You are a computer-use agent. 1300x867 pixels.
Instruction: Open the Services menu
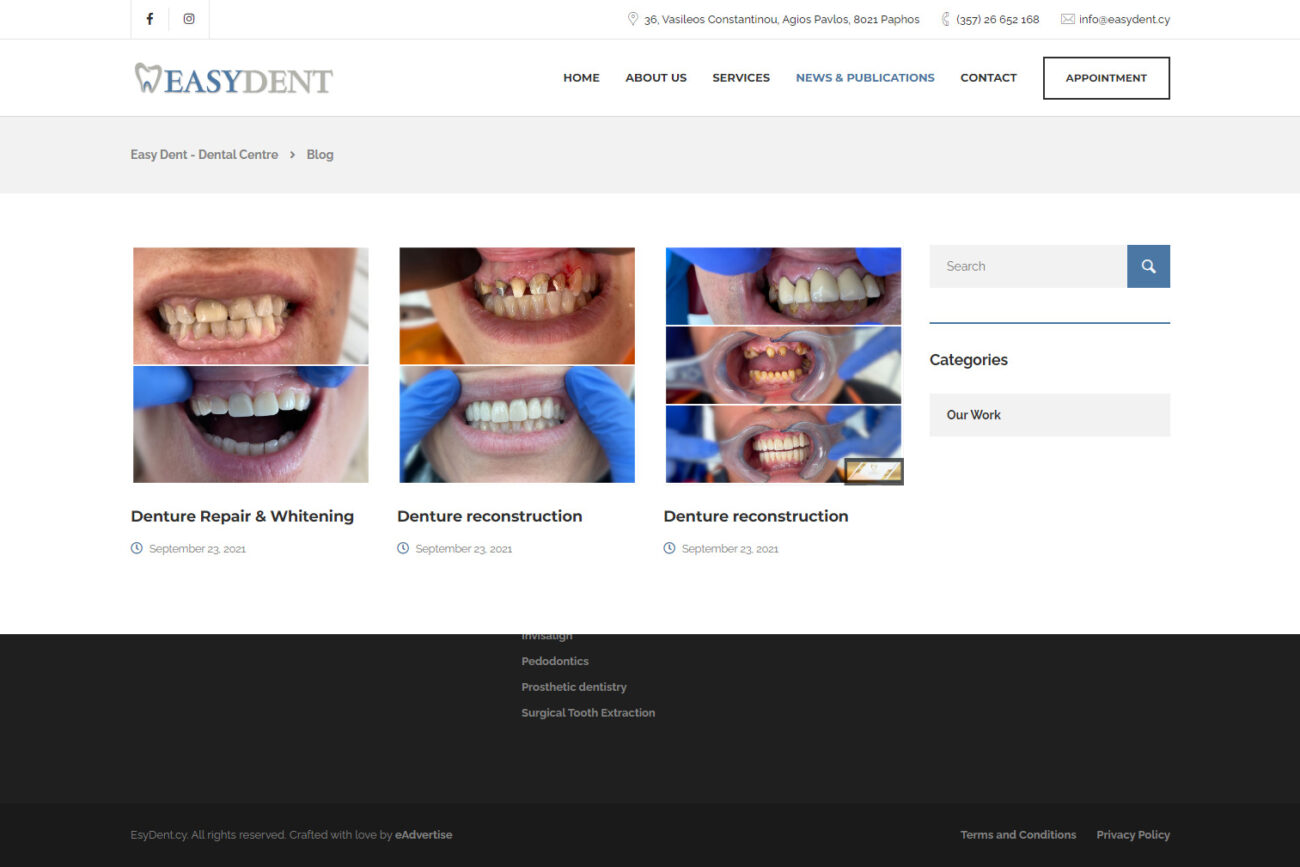tap(741, 78)
